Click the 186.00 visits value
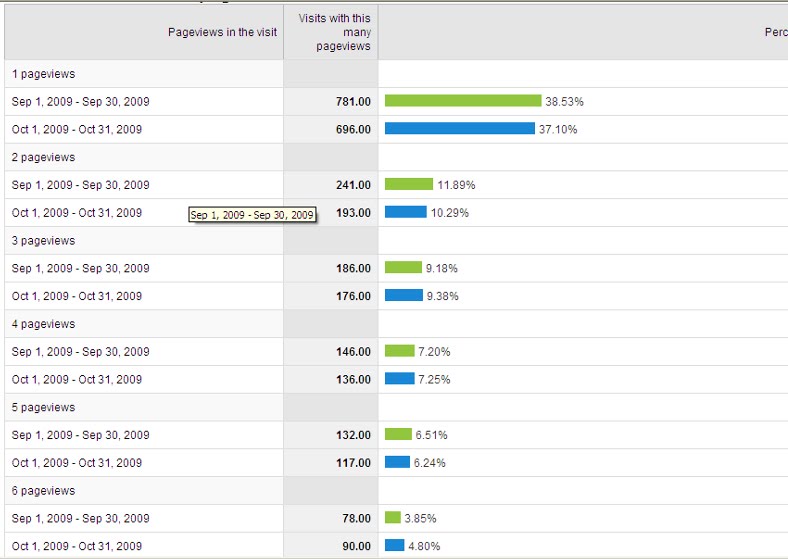This screenshot has width=788, height=559. pos(353,268)
